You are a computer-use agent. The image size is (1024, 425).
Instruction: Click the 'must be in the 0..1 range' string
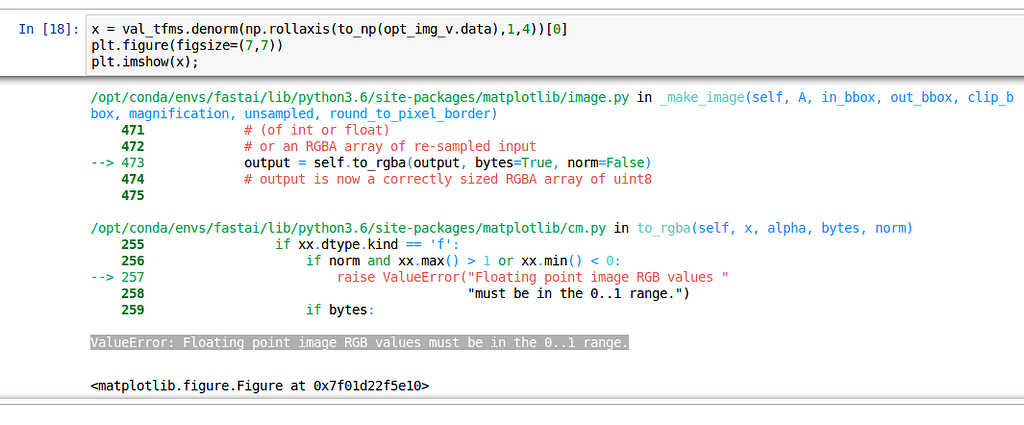pyautogui.click(x=579, y=293)
